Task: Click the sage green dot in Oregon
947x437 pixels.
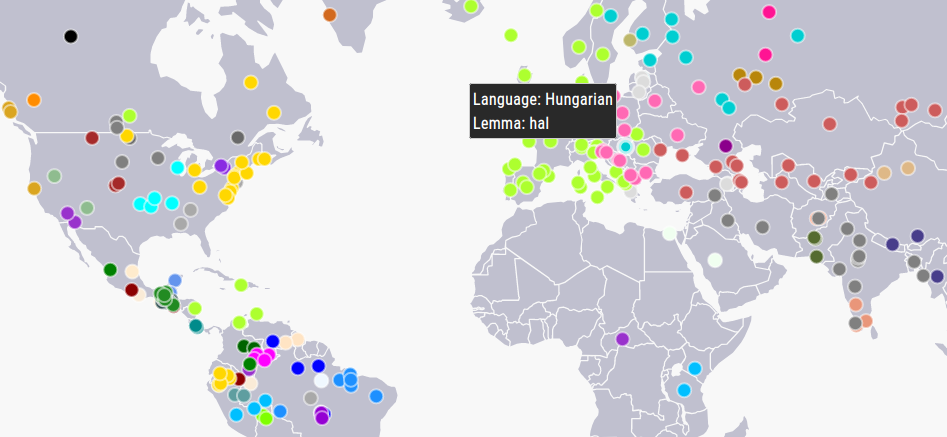Action: coord(54,176)
